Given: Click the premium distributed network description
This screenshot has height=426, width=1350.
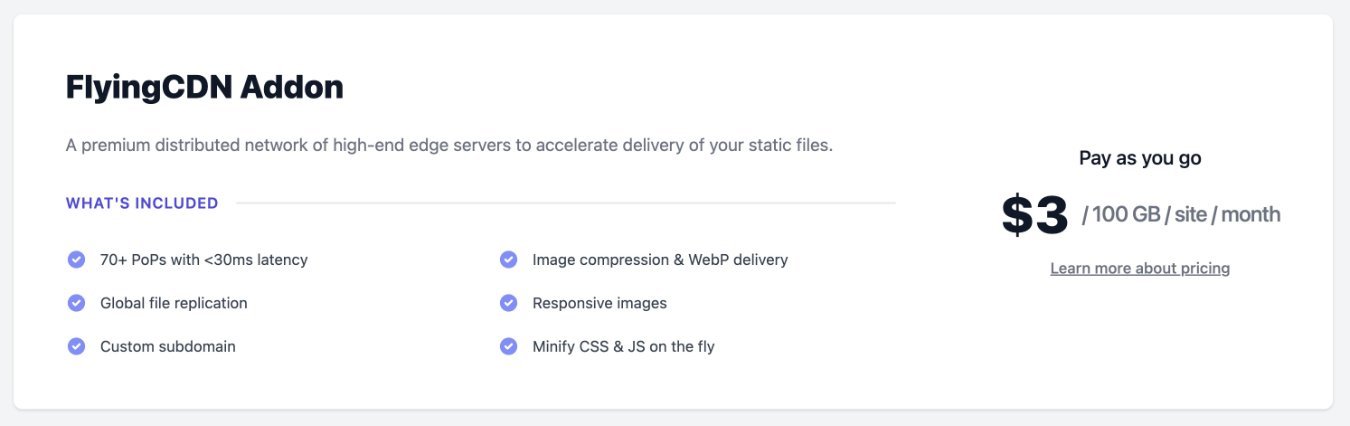Looking at the screenshot, I should pyautogui.click(x=449, y=145).
